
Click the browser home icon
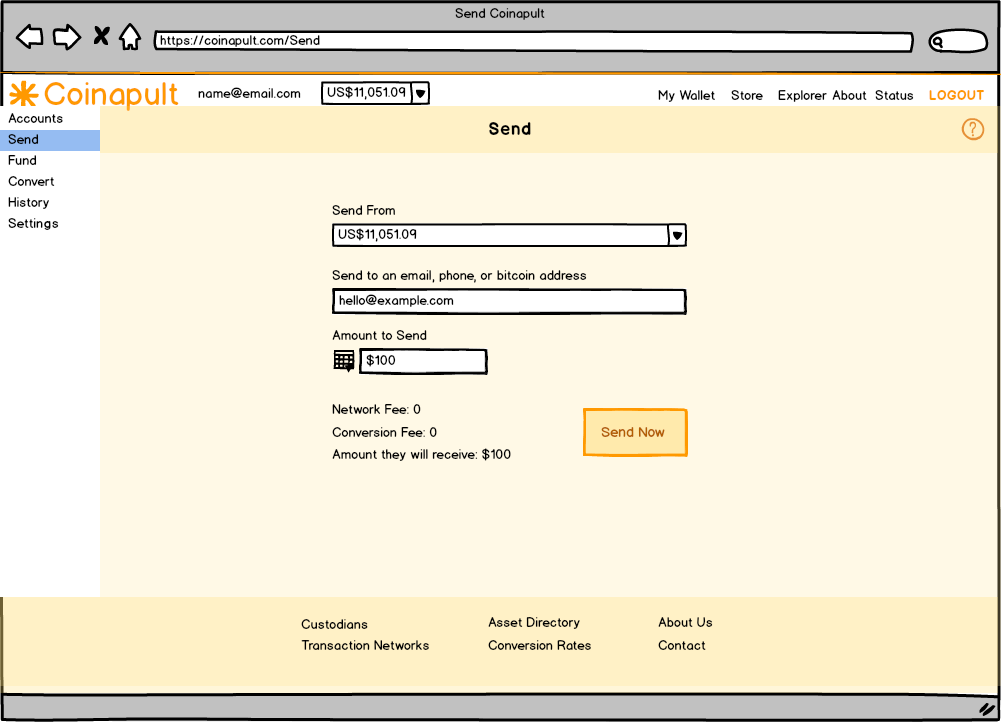(x=130, y=37)
